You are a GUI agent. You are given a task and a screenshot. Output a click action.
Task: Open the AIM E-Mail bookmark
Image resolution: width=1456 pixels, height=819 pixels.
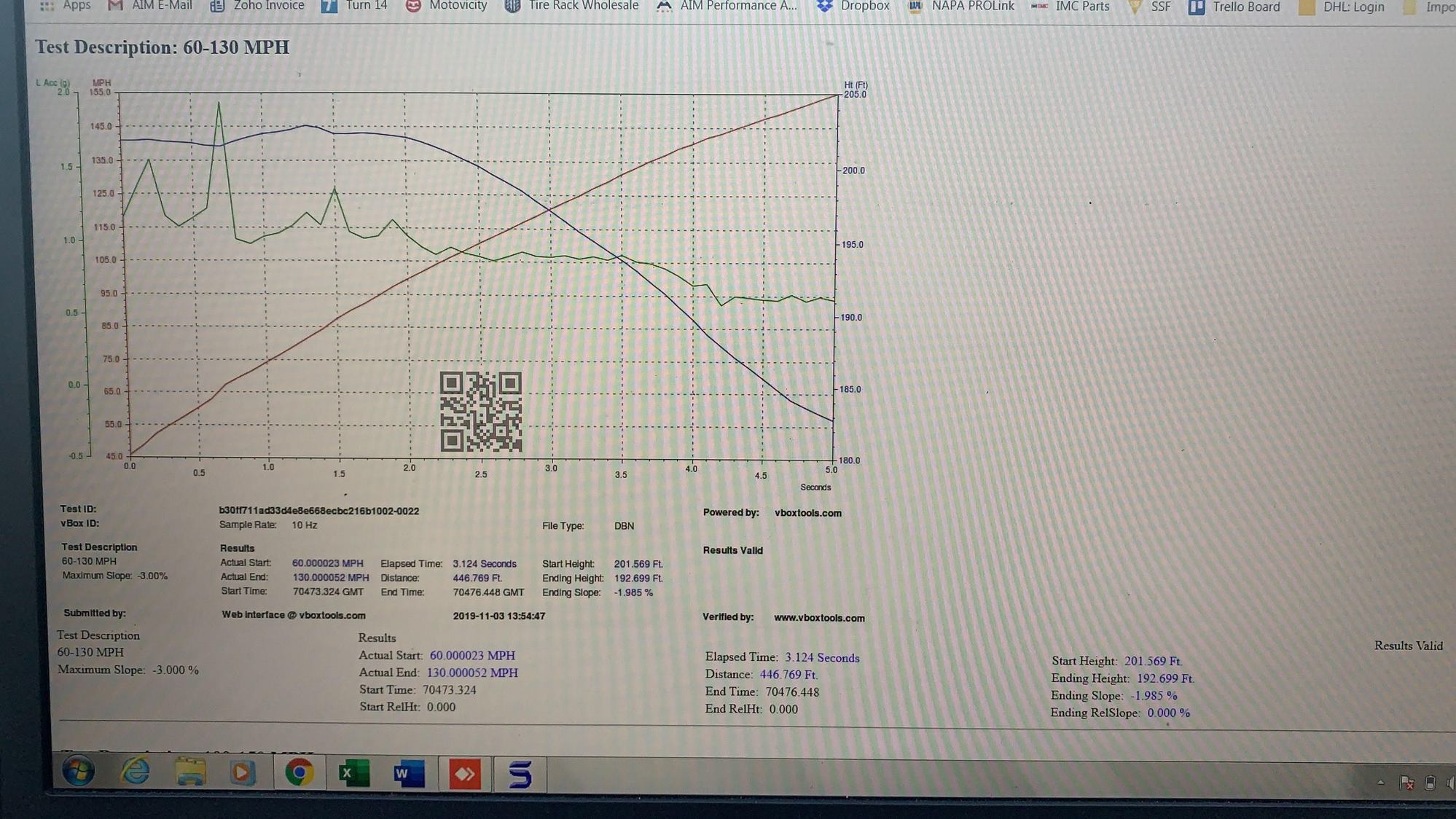click(x=150, y=6)
